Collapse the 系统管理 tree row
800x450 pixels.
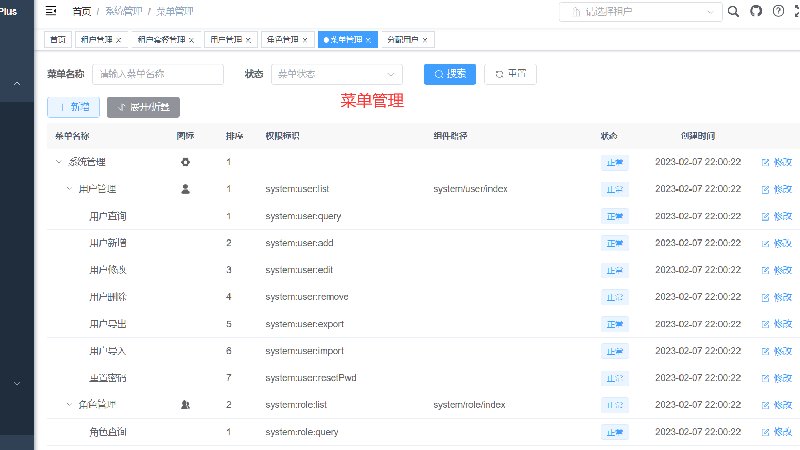tap(58, 162)
